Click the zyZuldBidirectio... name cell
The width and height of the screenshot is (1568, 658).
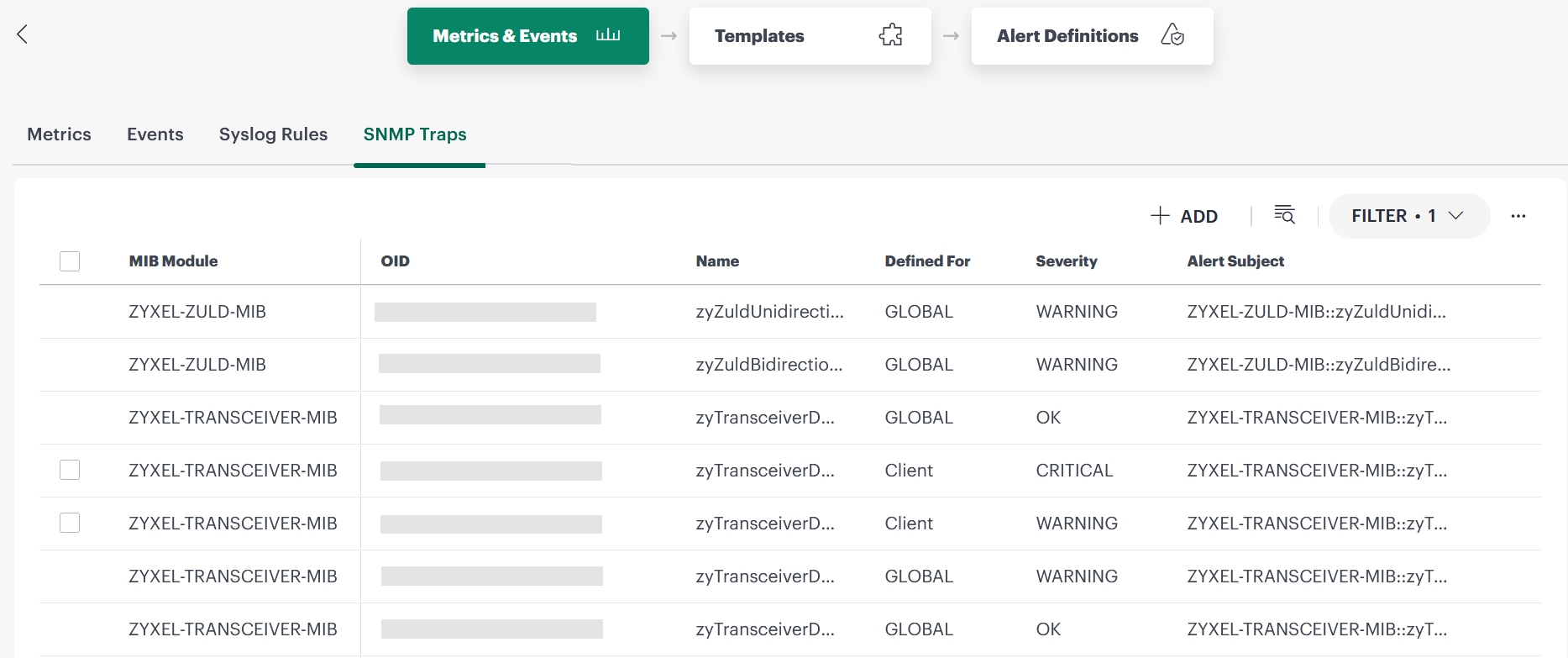point(769,365)
